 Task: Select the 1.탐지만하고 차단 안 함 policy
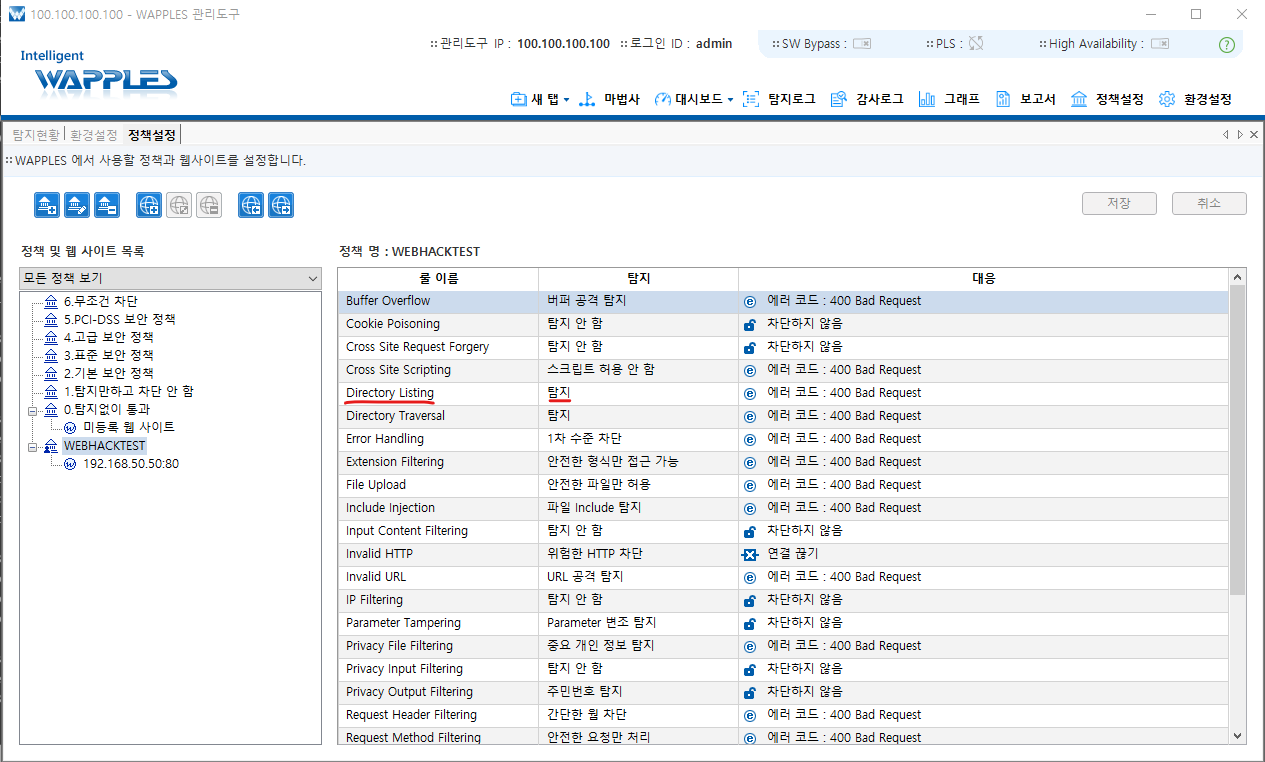(x=128, y=391)
